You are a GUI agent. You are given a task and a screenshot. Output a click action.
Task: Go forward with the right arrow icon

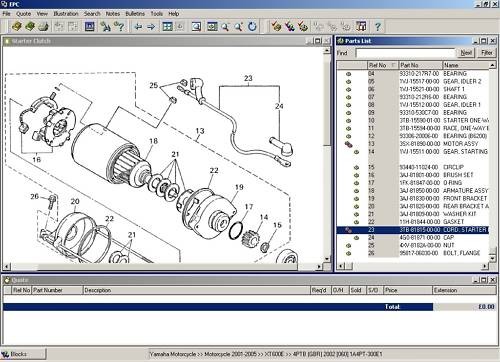[x=151, y=27]
